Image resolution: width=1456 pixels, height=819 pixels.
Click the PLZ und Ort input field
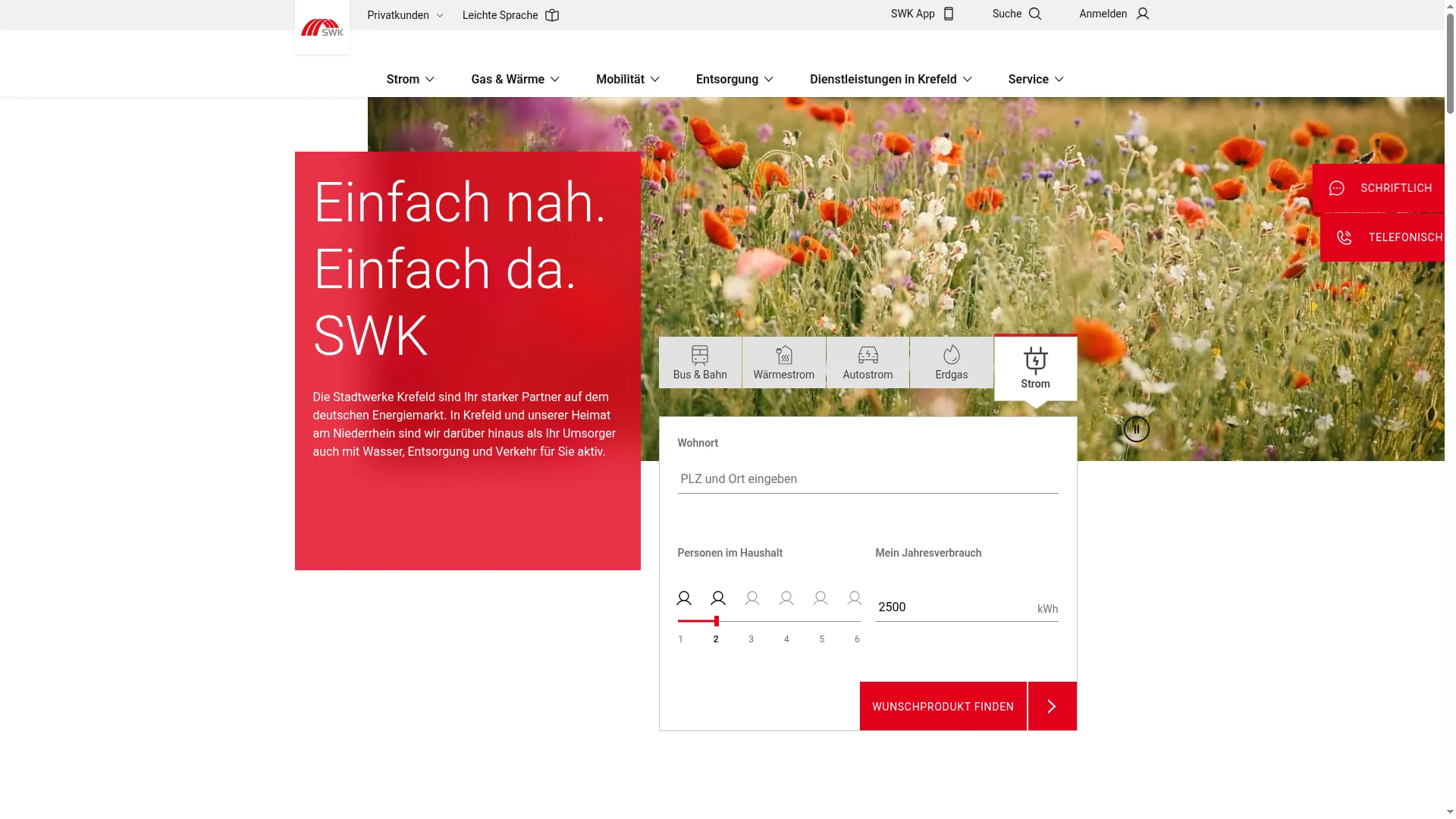(868, 479)
